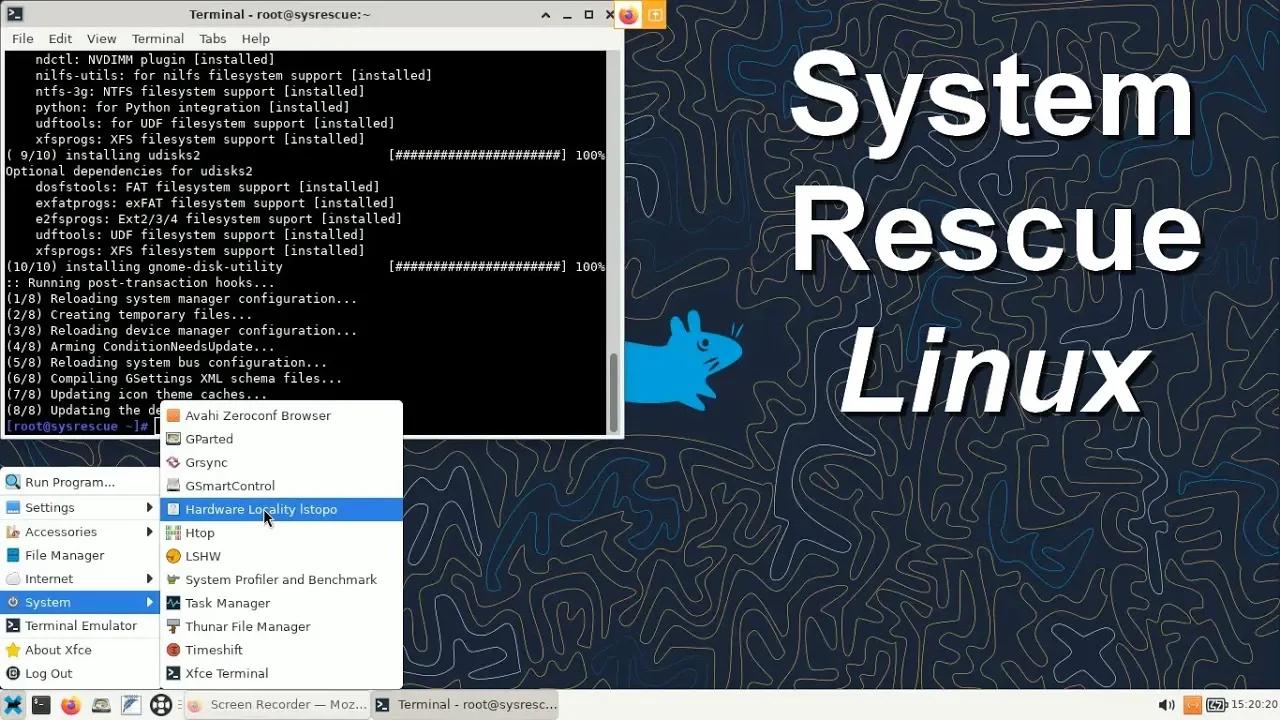Start Thunar File Manager
This screenshot has height=720, width=1280.
tap(247, 626)
